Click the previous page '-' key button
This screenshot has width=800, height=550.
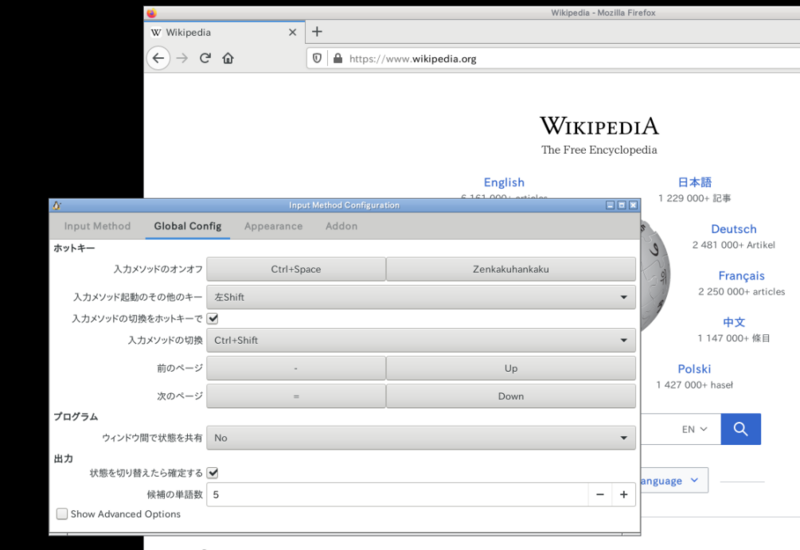pos(296,368)
